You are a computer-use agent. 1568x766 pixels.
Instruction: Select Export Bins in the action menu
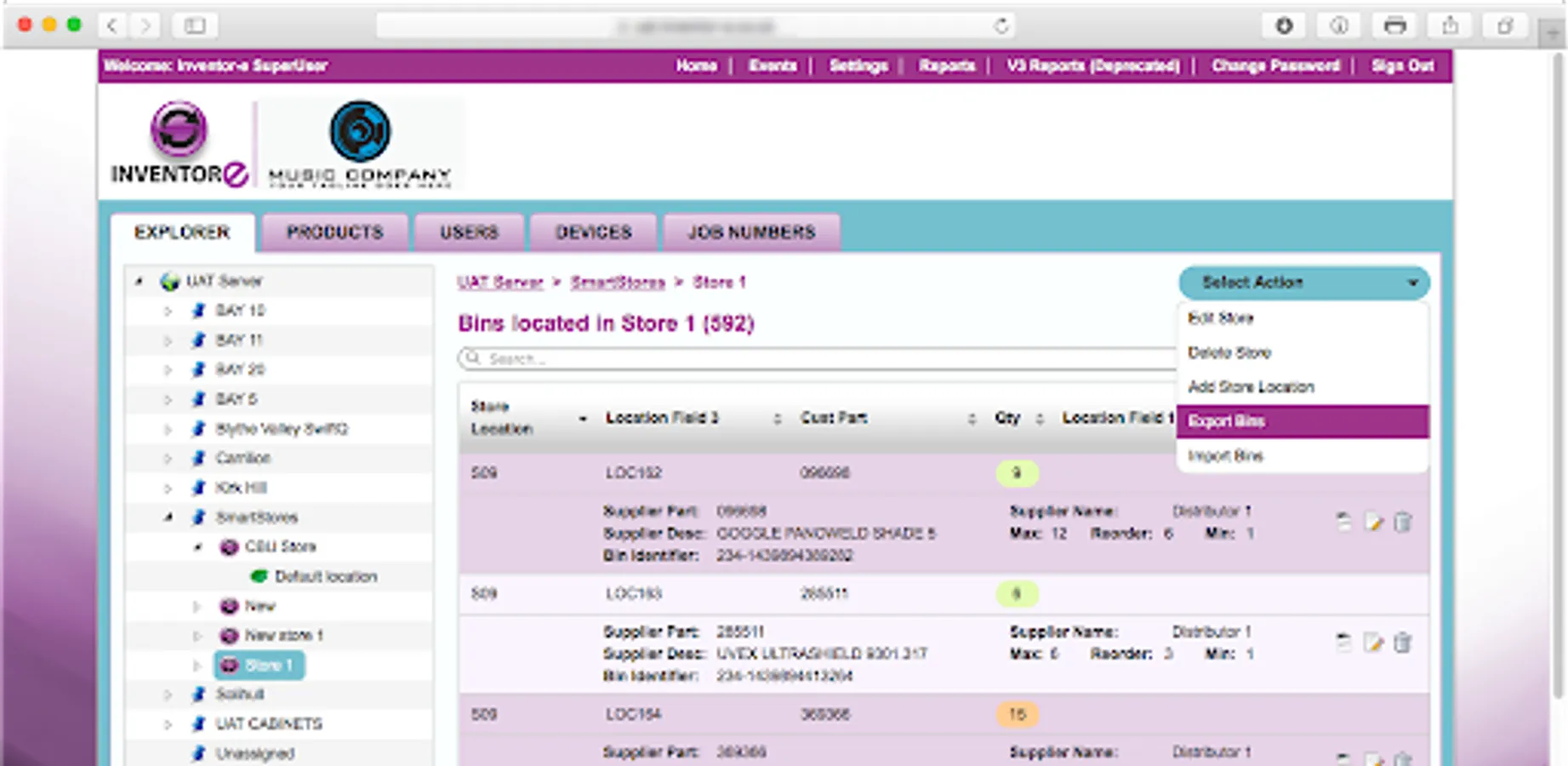[x=1303, y=421]
